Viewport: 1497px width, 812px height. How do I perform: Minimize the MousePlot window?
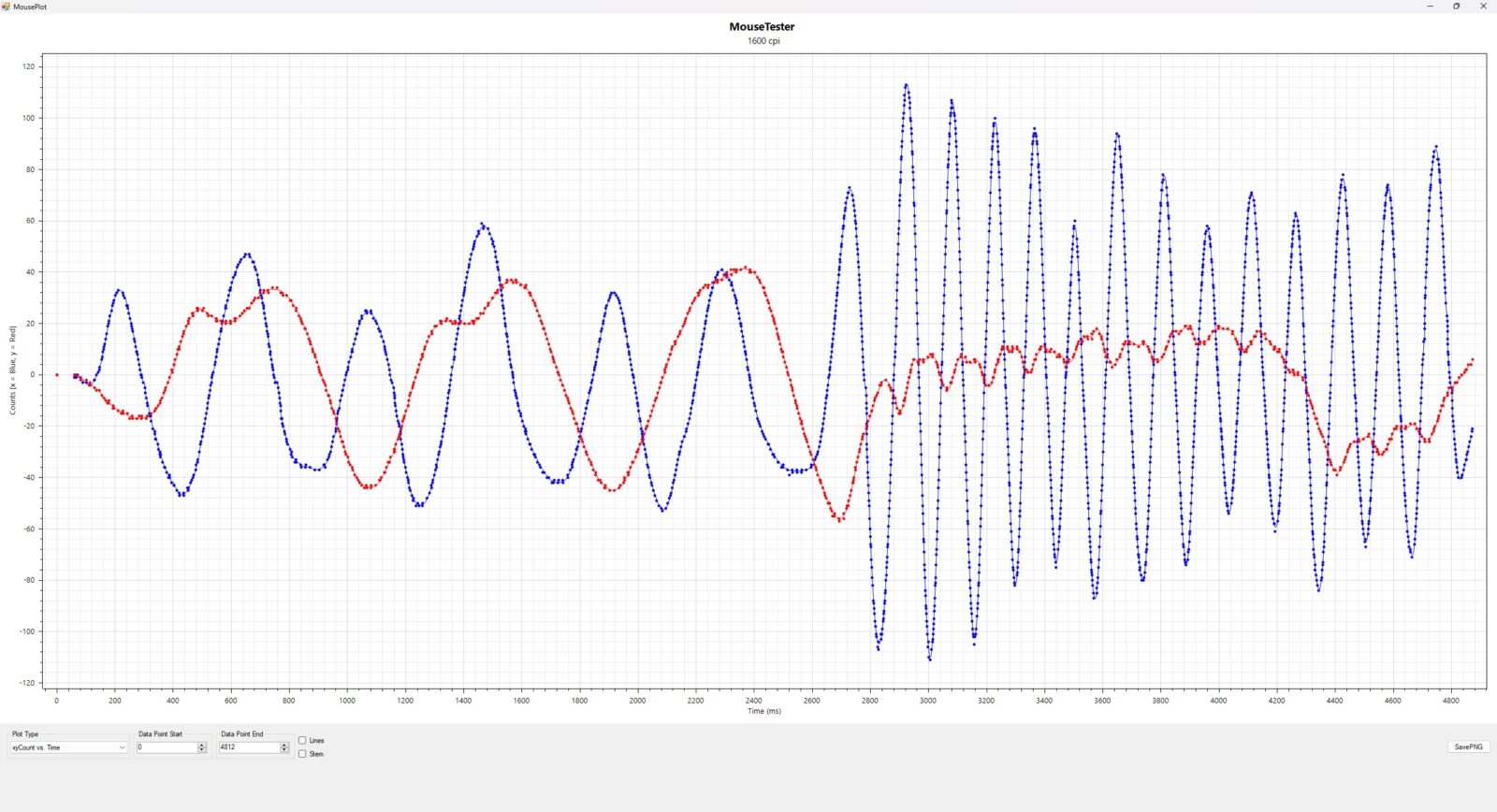(x=1430, y=7)
